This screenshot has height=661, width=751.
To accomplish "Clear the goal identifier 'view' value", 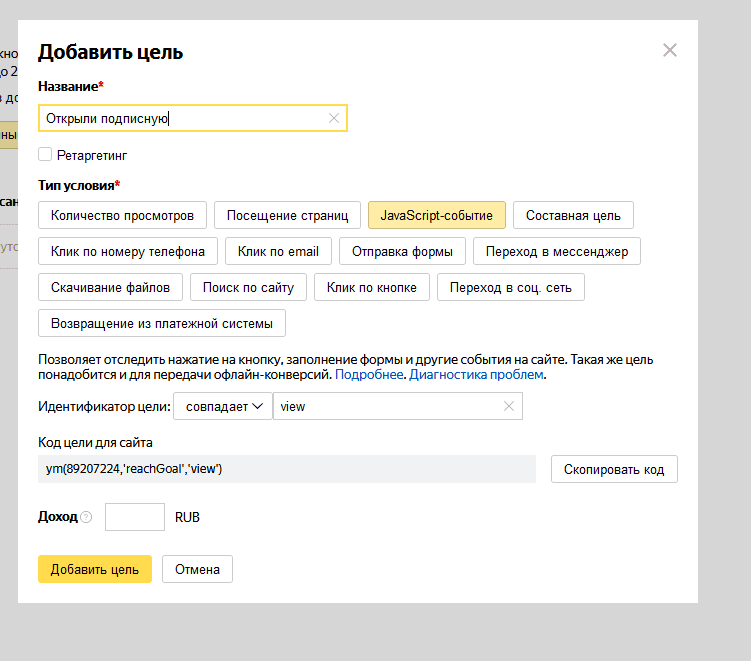I will click(508, 406).
